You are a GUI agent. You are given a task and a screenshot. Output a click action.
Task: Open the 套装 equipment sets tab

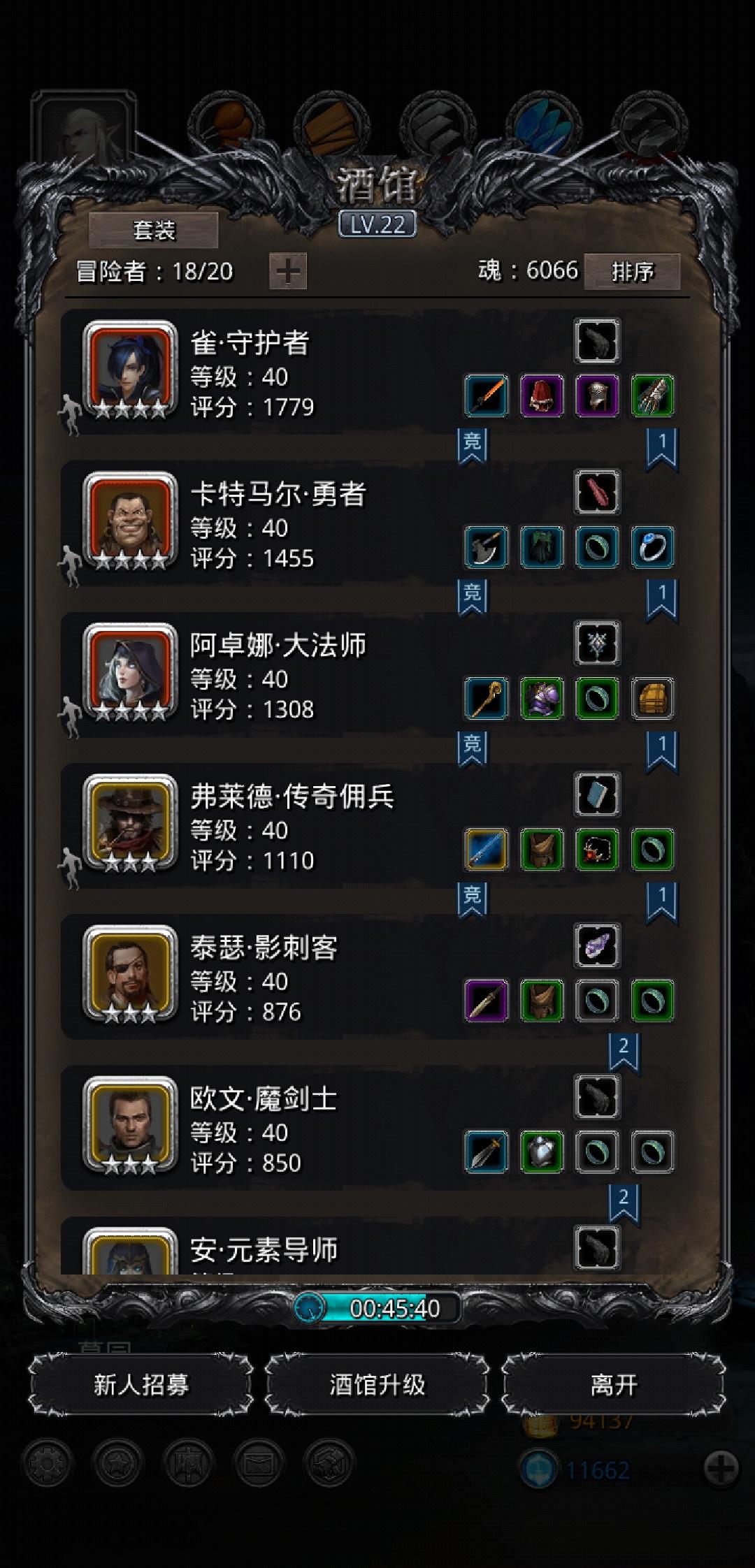154,230
